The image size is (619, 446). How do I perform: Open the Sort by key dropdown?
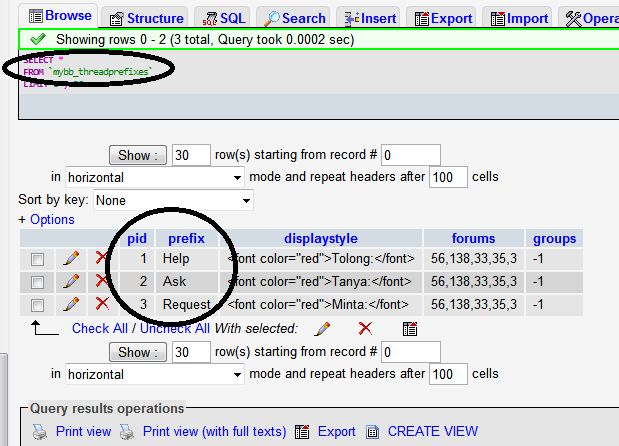coord(172,200)
